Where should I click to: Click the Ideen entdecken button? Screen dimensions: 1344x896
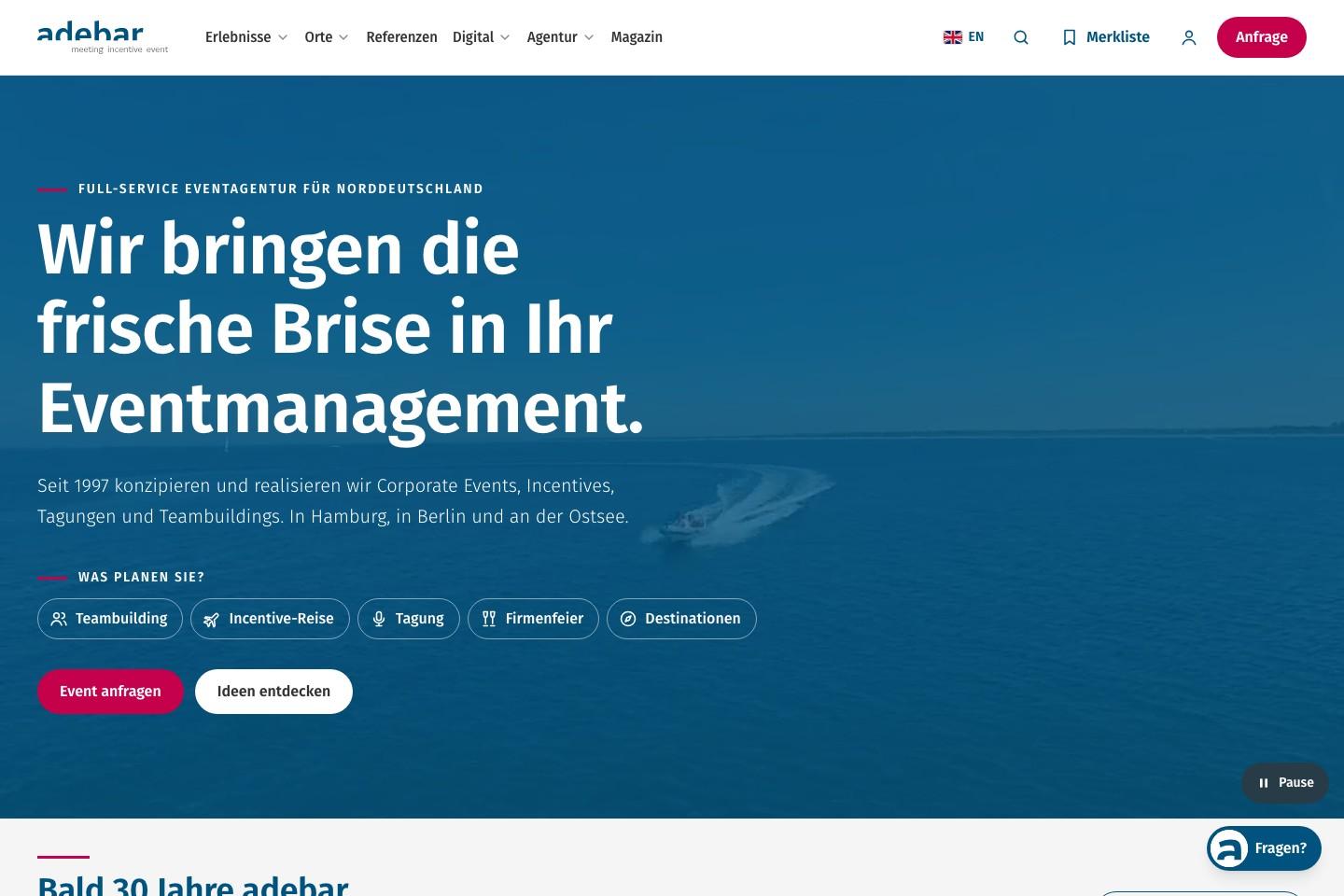pos(273,692)
